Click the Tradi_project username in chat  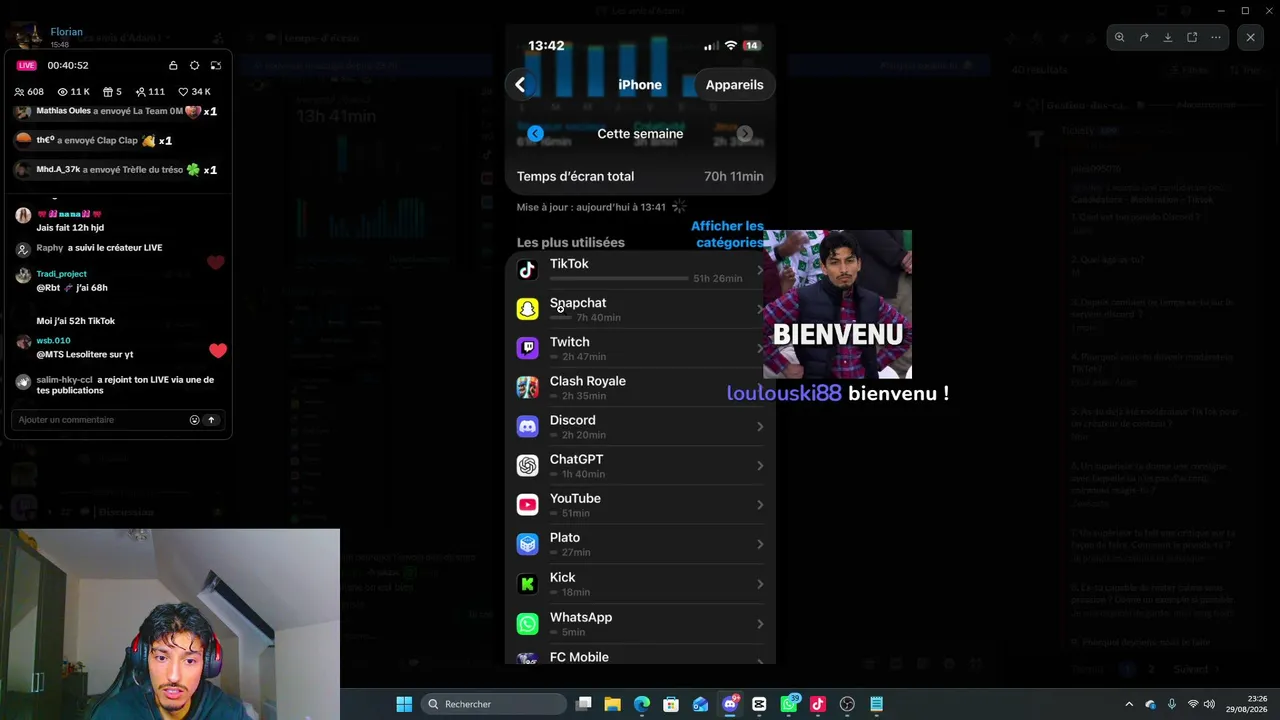pyautogui.click(x=61, y=274)
